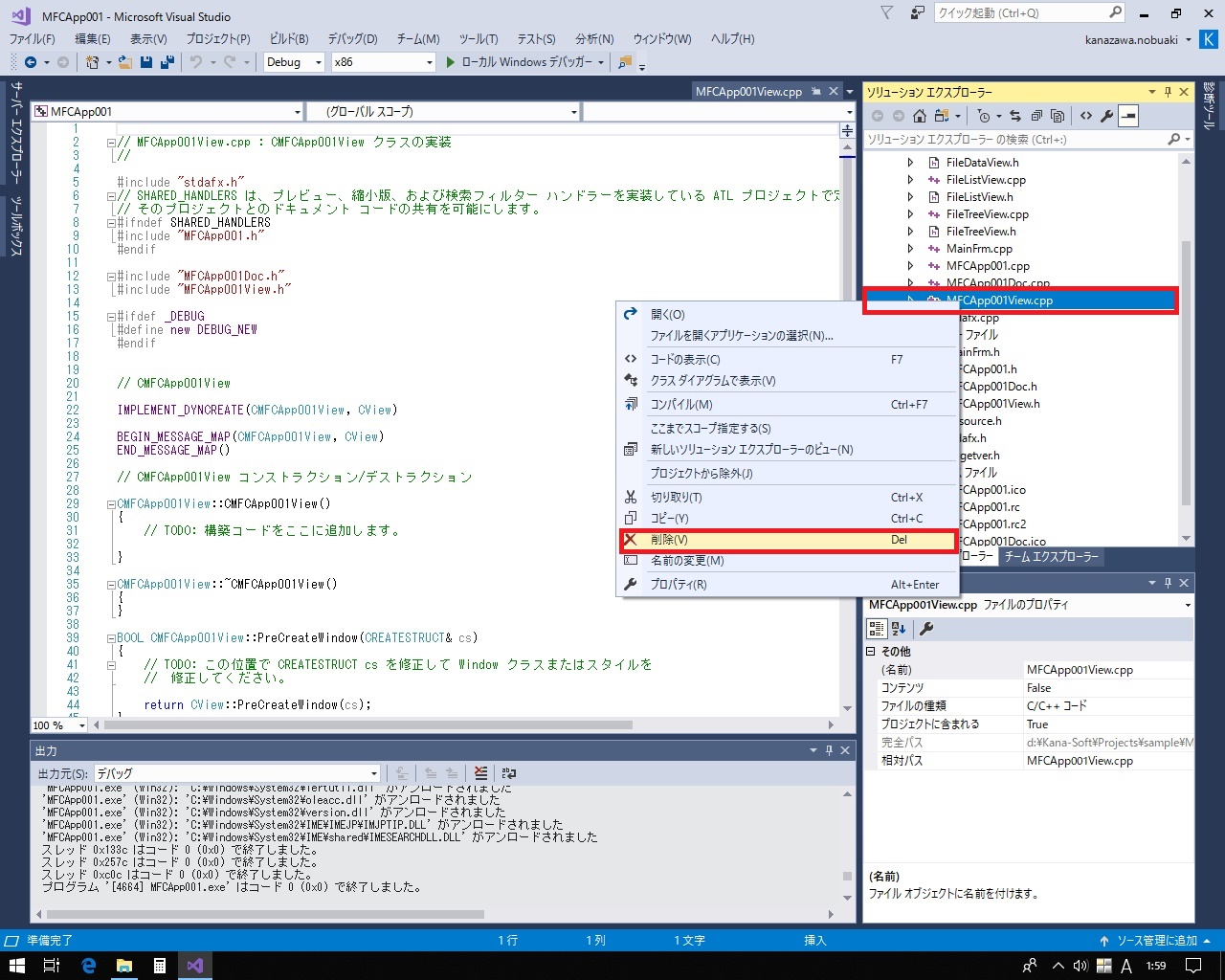The width and height of the screenshot is (1225, 980).
Task: Select MFCApp001.cpp in Solution Explorer
Action: (988, 266)
